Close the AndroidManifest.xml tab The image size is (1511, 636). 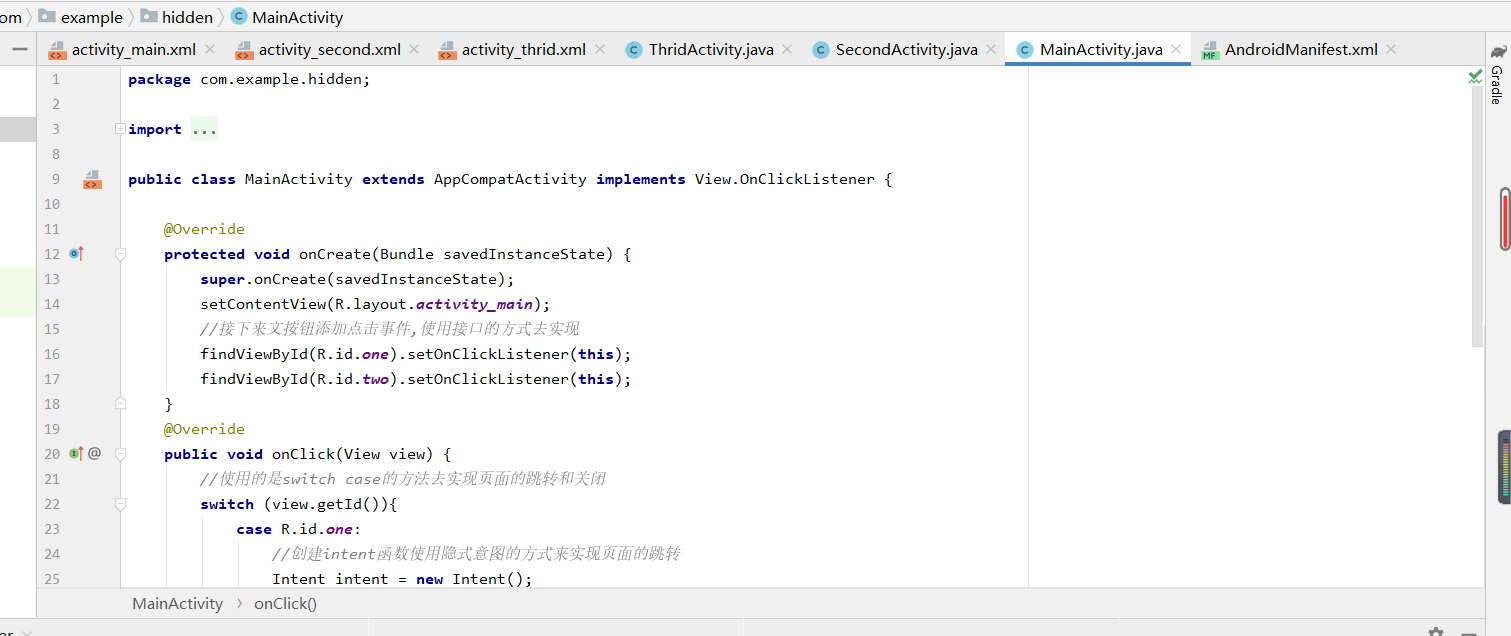[x=1391, y=49]
